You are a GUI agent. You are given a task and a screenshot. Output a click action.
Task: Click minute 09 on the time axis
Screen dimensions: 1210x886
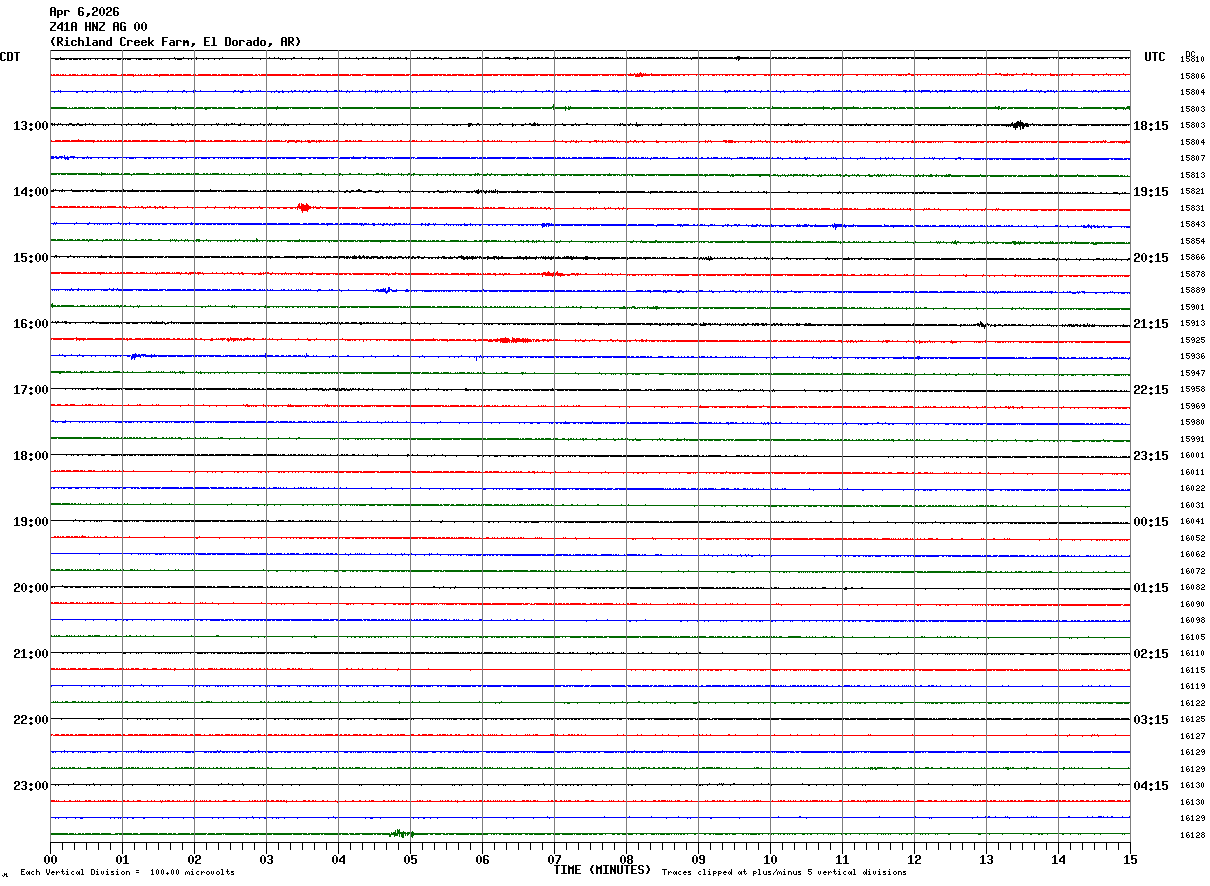click(x=698, y=859)
